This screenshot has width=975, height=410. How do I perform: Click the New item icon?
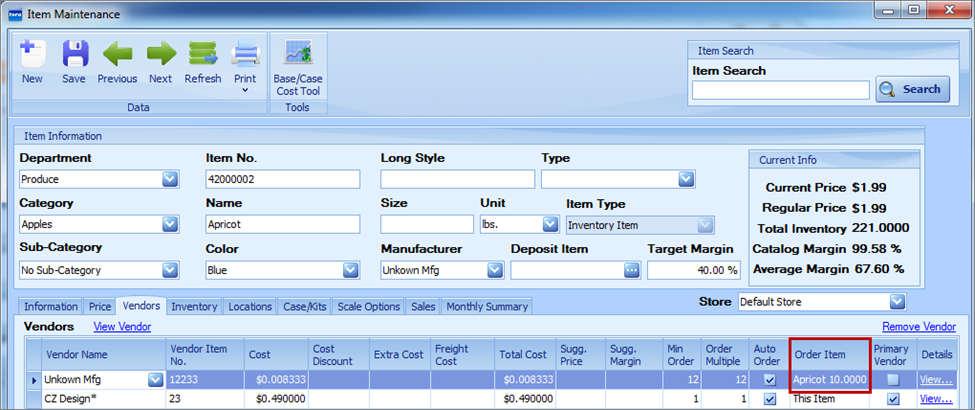coord(32,55)
